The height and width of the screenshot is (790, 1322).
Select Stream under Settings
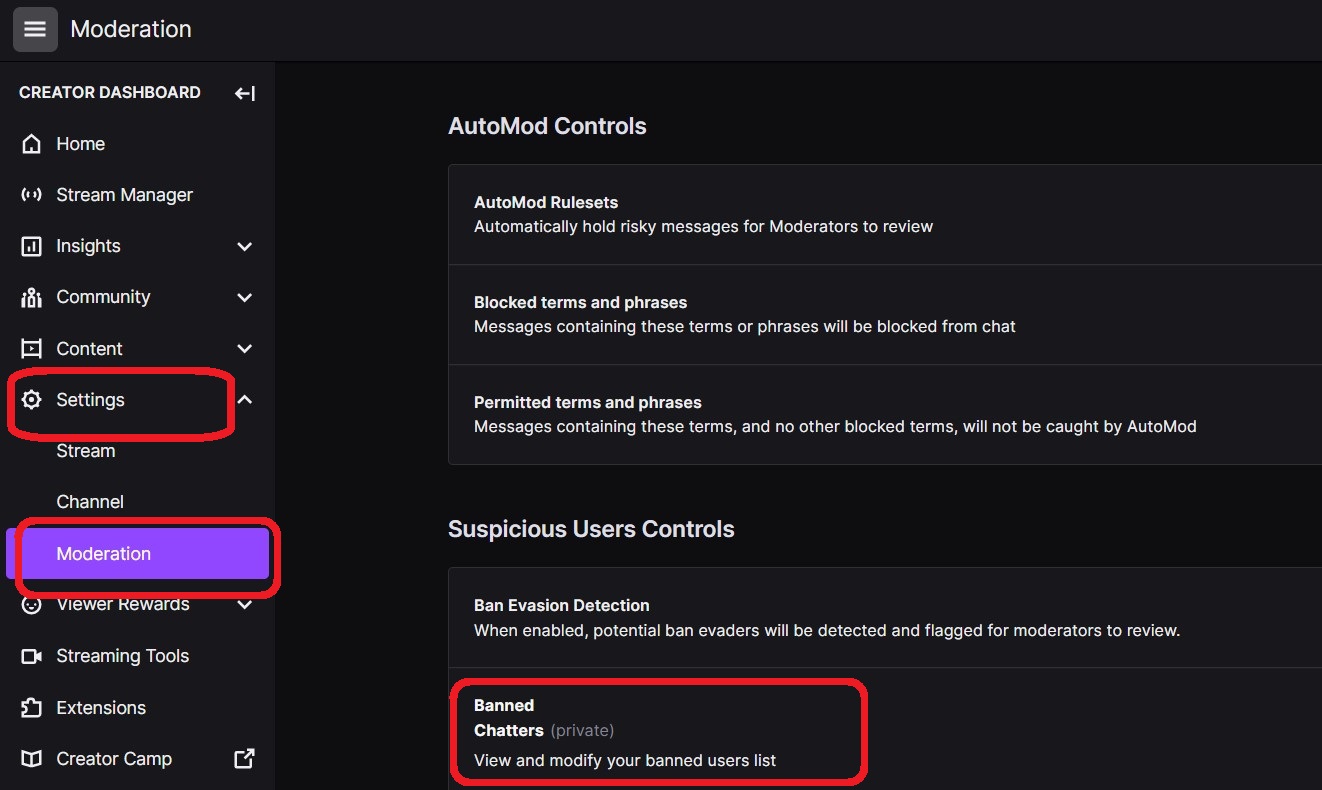pos(86,451)
